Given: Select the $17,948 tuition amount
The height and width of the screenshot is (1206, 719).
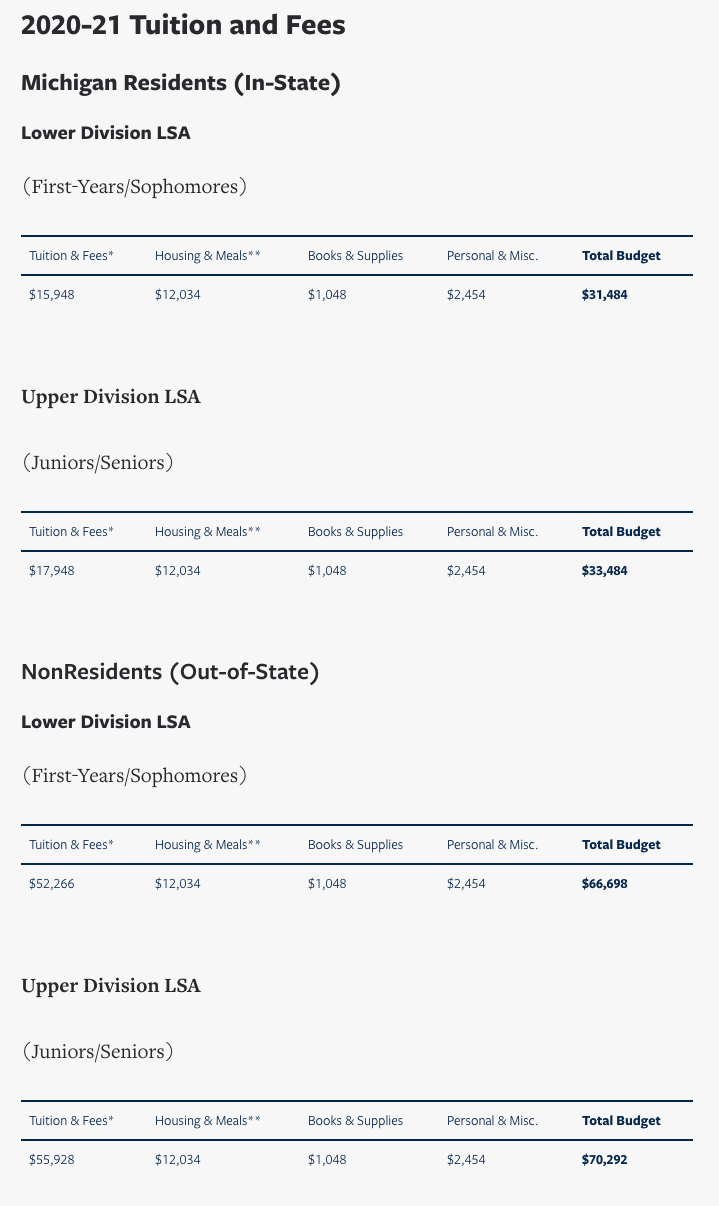Looking at the screenshot, I should (52, 571).
